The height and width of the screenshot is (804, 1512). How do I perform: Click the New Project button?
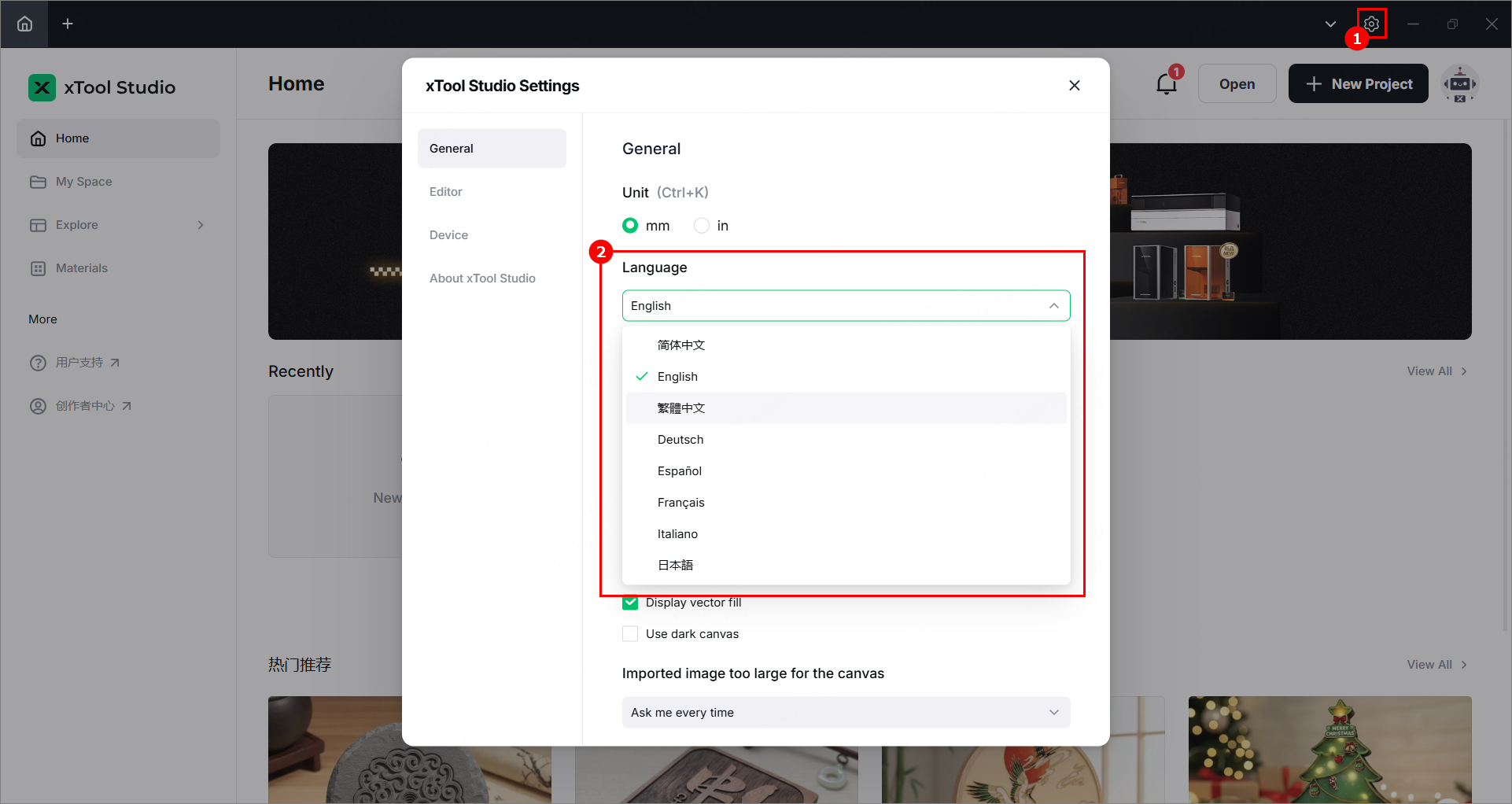pos(1358,83)
